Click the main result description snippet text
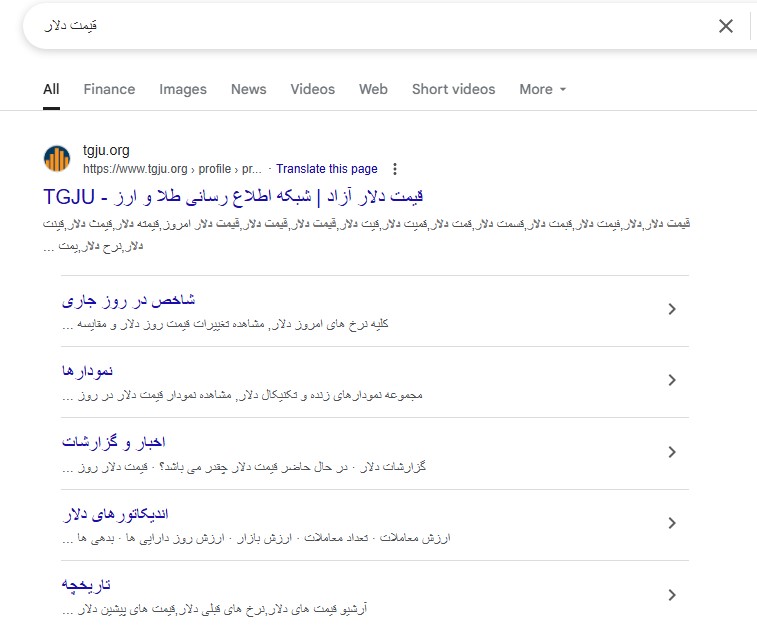 point(367,235)
